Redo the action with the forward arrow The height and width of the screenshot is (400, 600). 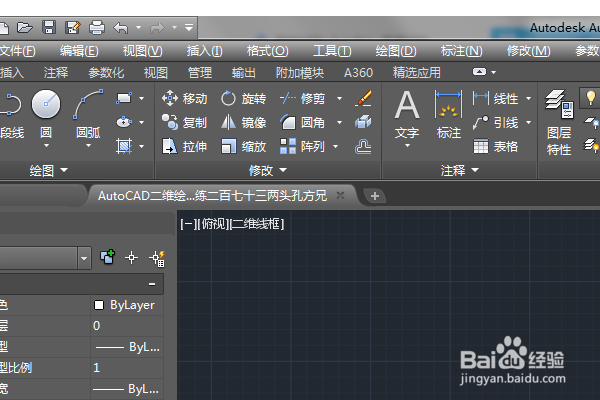click(x=157, y=28)
